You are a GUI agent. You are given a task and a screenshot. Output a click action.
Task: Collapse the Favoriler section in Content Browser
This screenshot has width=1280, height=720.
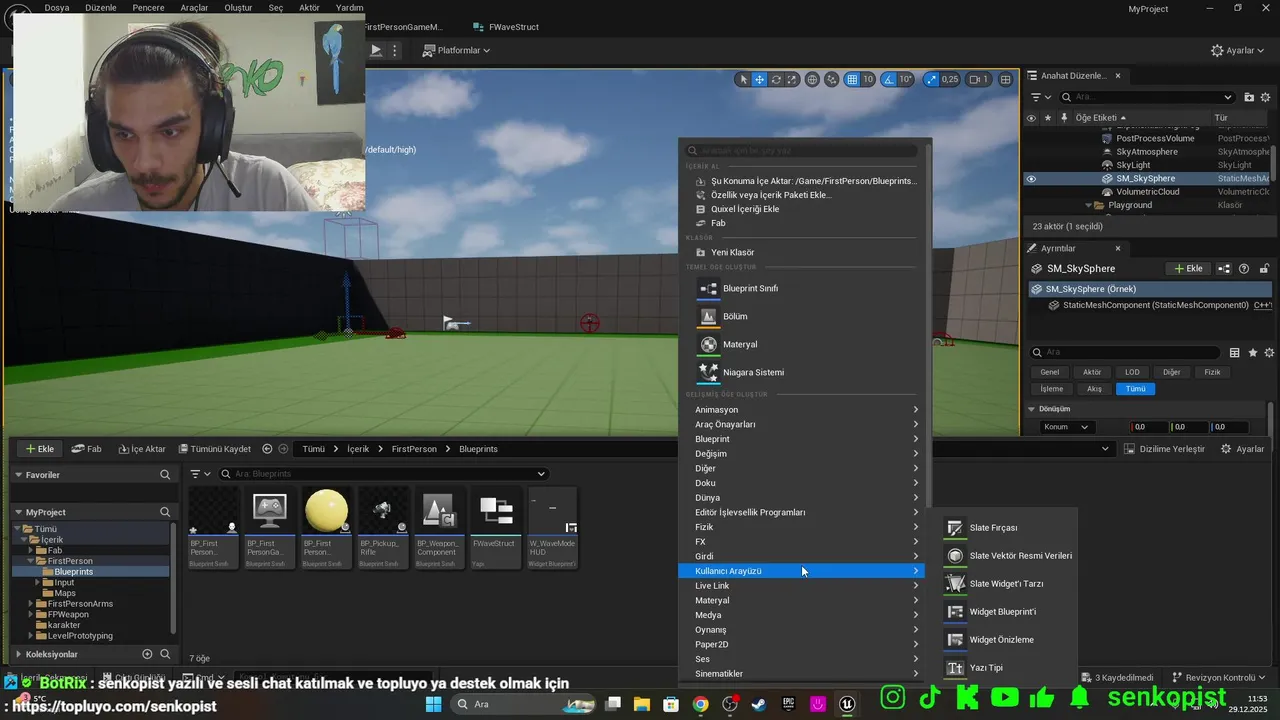click(18, 475)
